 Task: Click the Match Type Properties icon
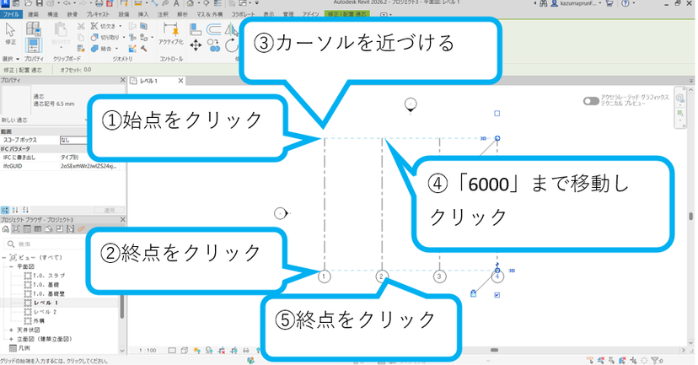tap(81, 48)
